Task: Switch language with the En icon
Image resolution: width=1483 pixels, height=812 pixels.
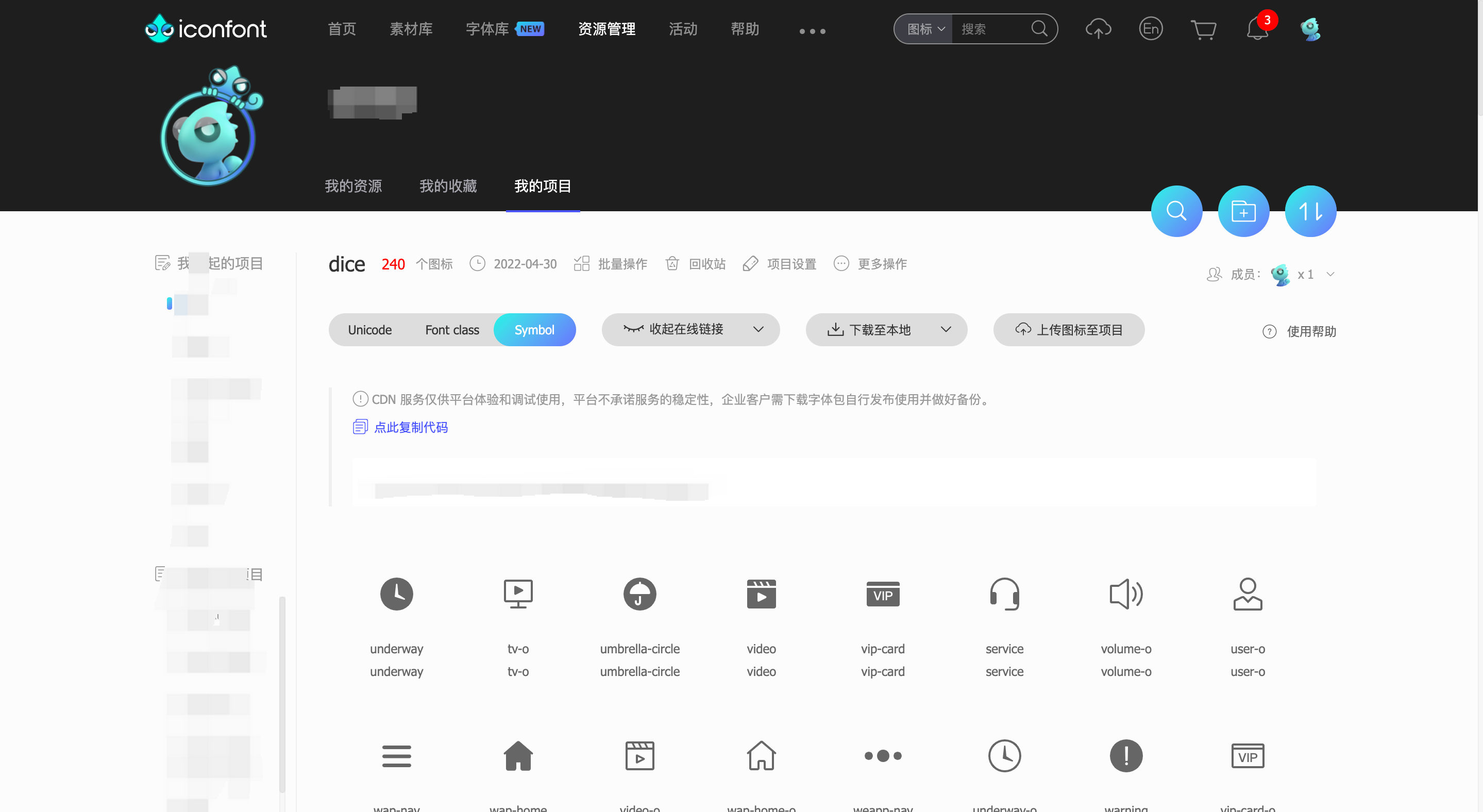Action: 1150,29
